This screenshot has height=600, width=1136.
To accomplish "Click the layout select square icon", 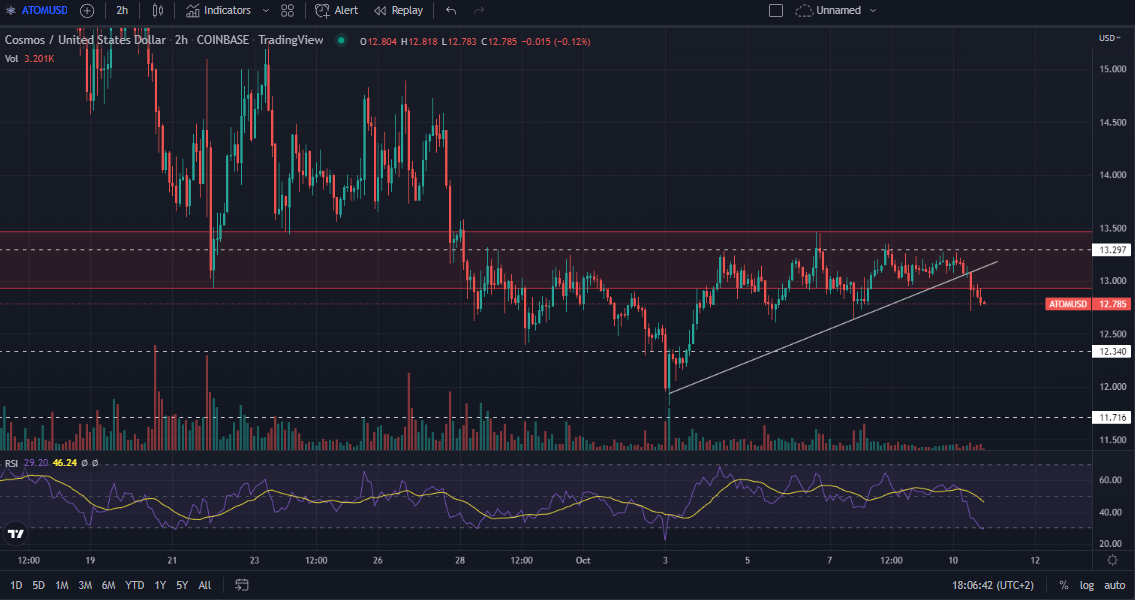I will 776,10.
